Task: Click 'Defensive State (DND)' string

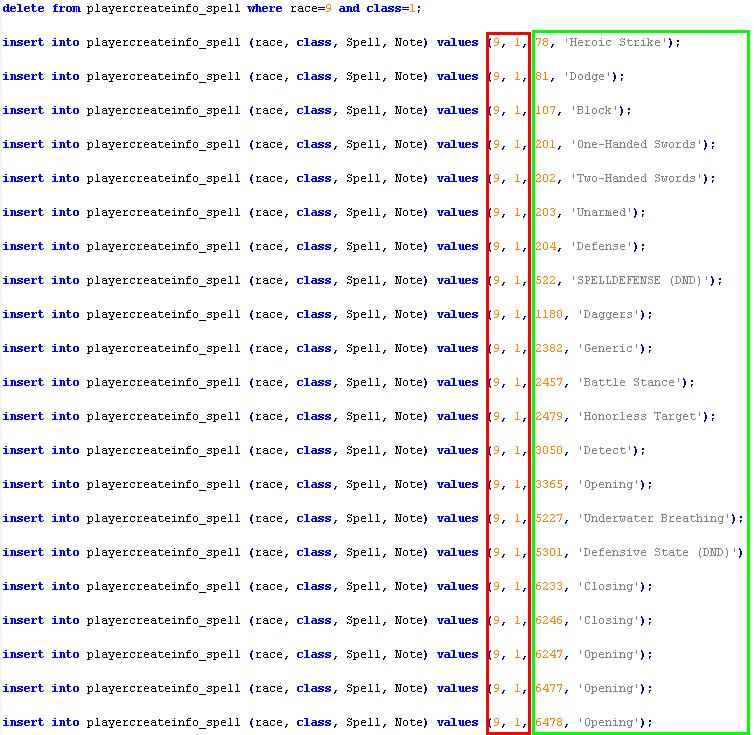Action: [x=657, y=552]
